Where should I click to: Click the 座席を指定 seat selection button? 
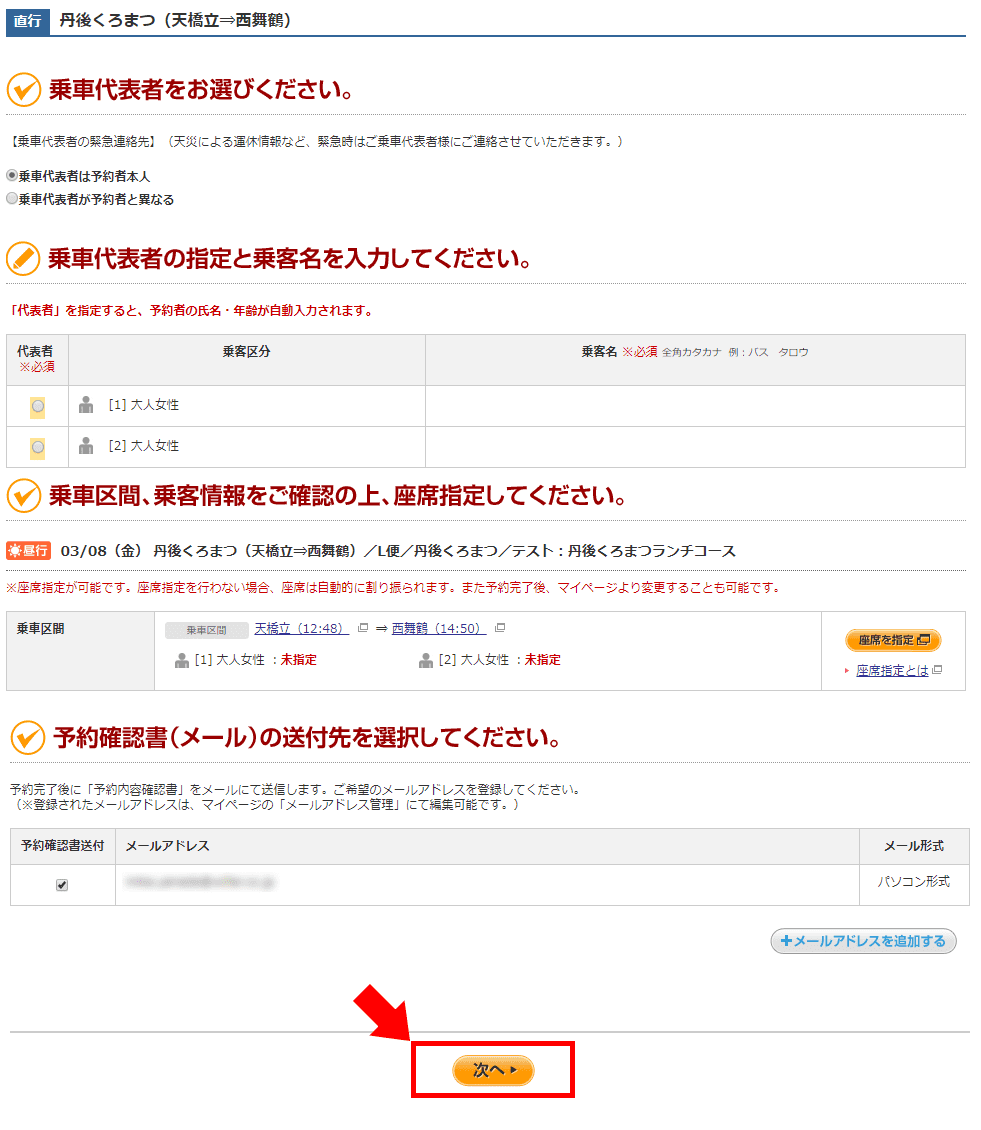point(893,640)
